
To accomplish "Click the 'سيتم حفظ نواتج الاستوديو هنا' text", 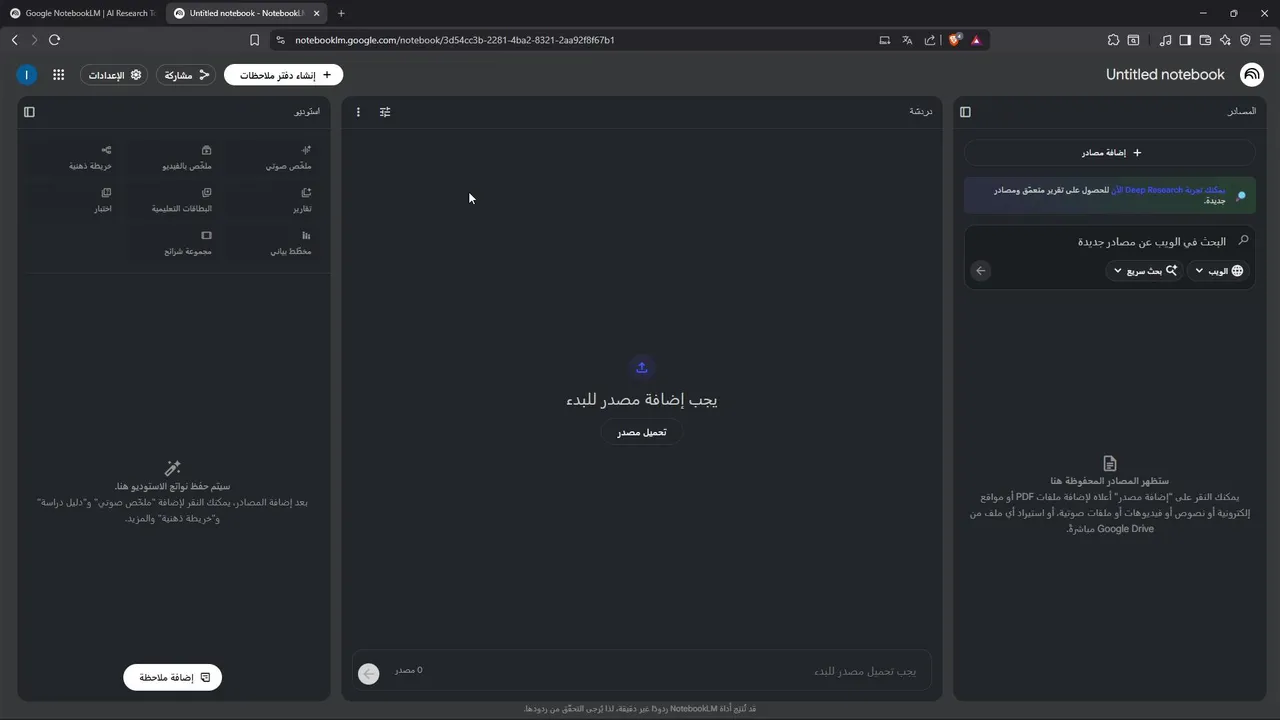I will (173, 486).
